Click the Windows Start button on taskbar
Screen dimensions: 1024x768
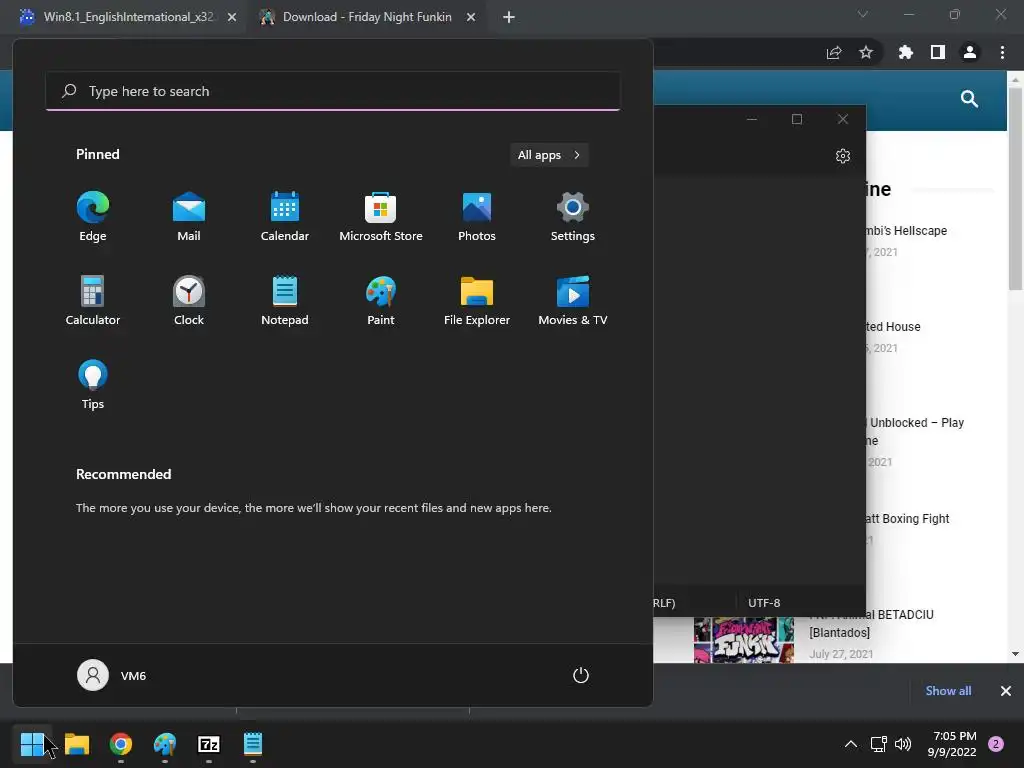(32, 744)
